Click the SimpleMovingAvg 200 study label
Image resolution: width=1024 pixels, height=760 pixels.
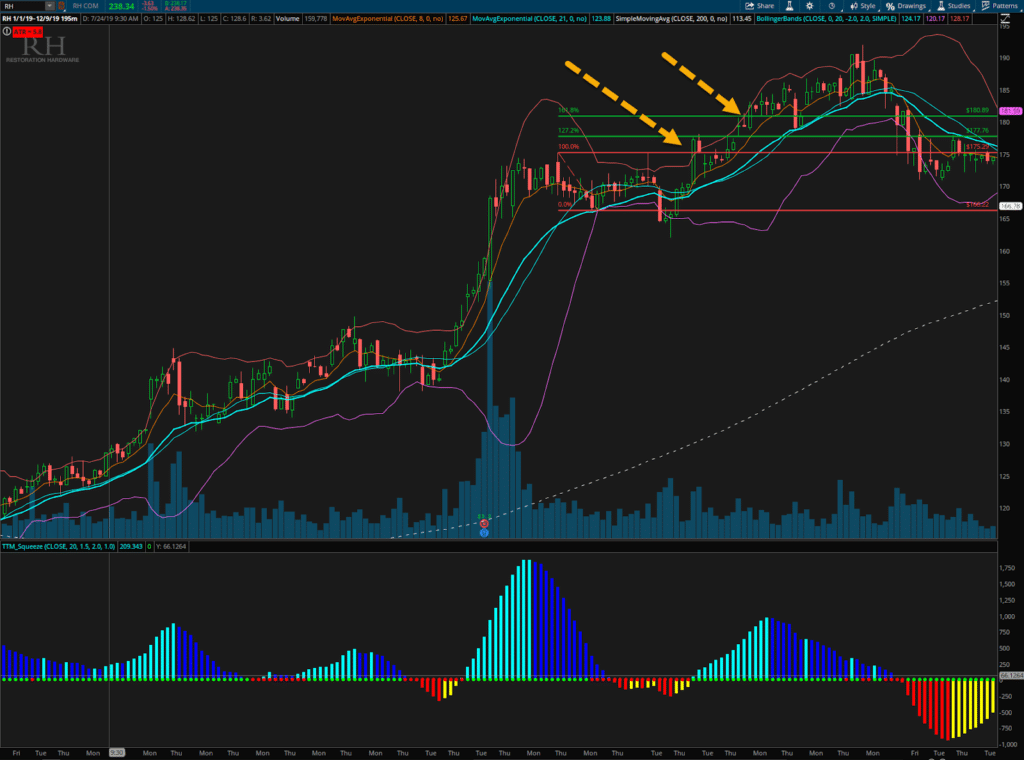671,19
